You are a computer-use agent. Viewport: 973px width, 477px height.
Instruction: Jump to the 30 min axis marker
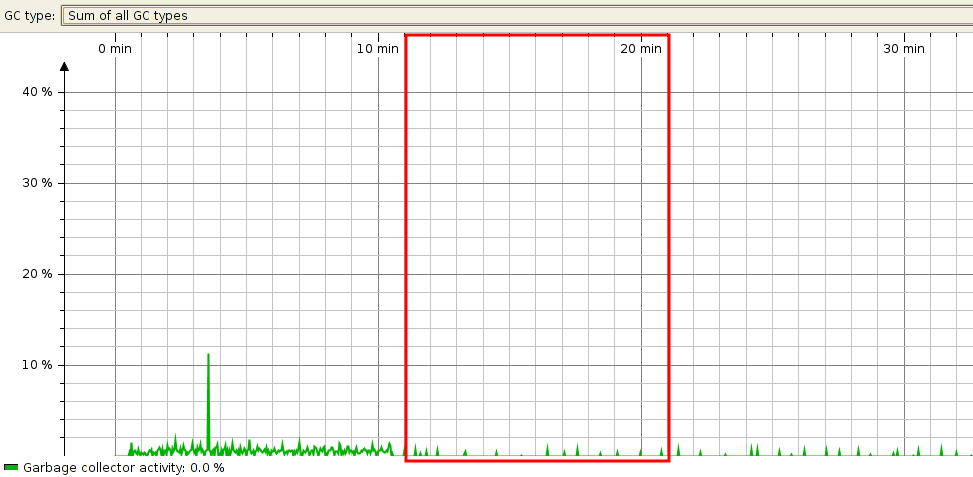pos(904,48)
